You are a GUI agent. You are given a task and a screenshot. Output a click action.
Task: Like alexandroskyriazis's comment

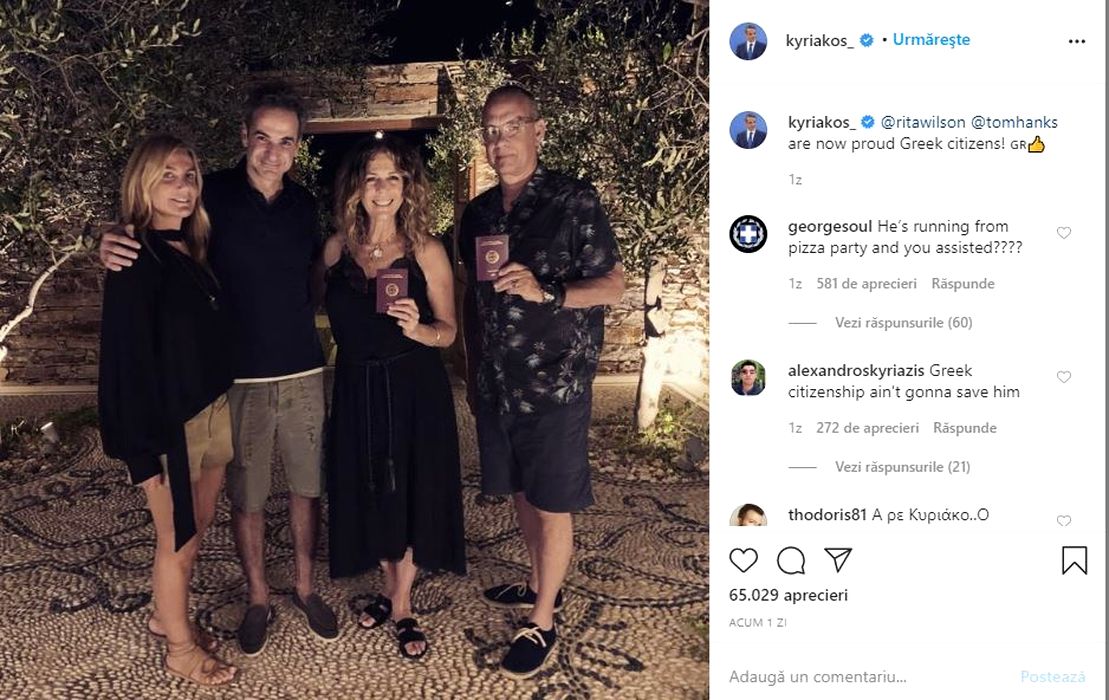click(1064, 377)
